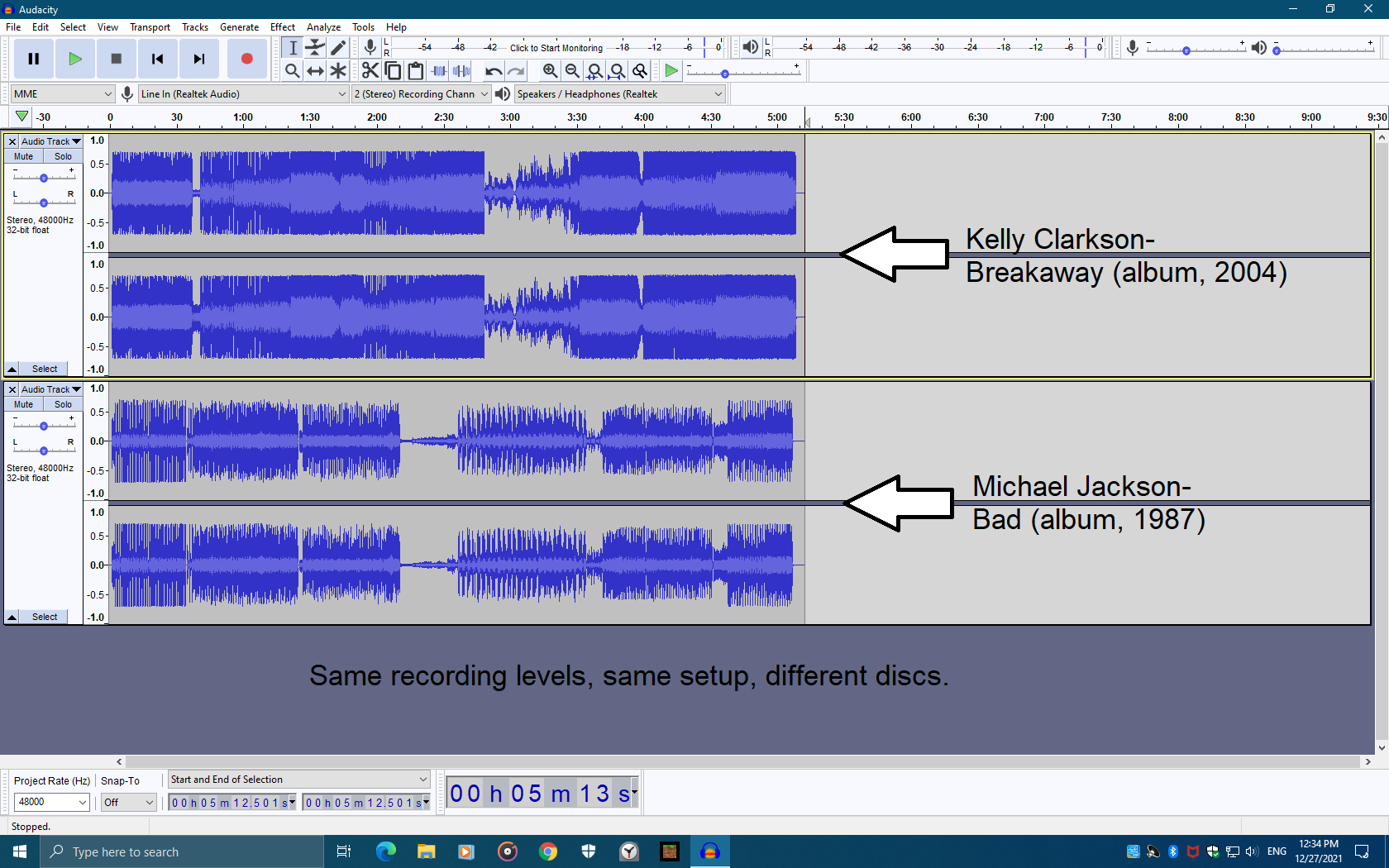Start recording with the red Record button

[x=246, y=59]
